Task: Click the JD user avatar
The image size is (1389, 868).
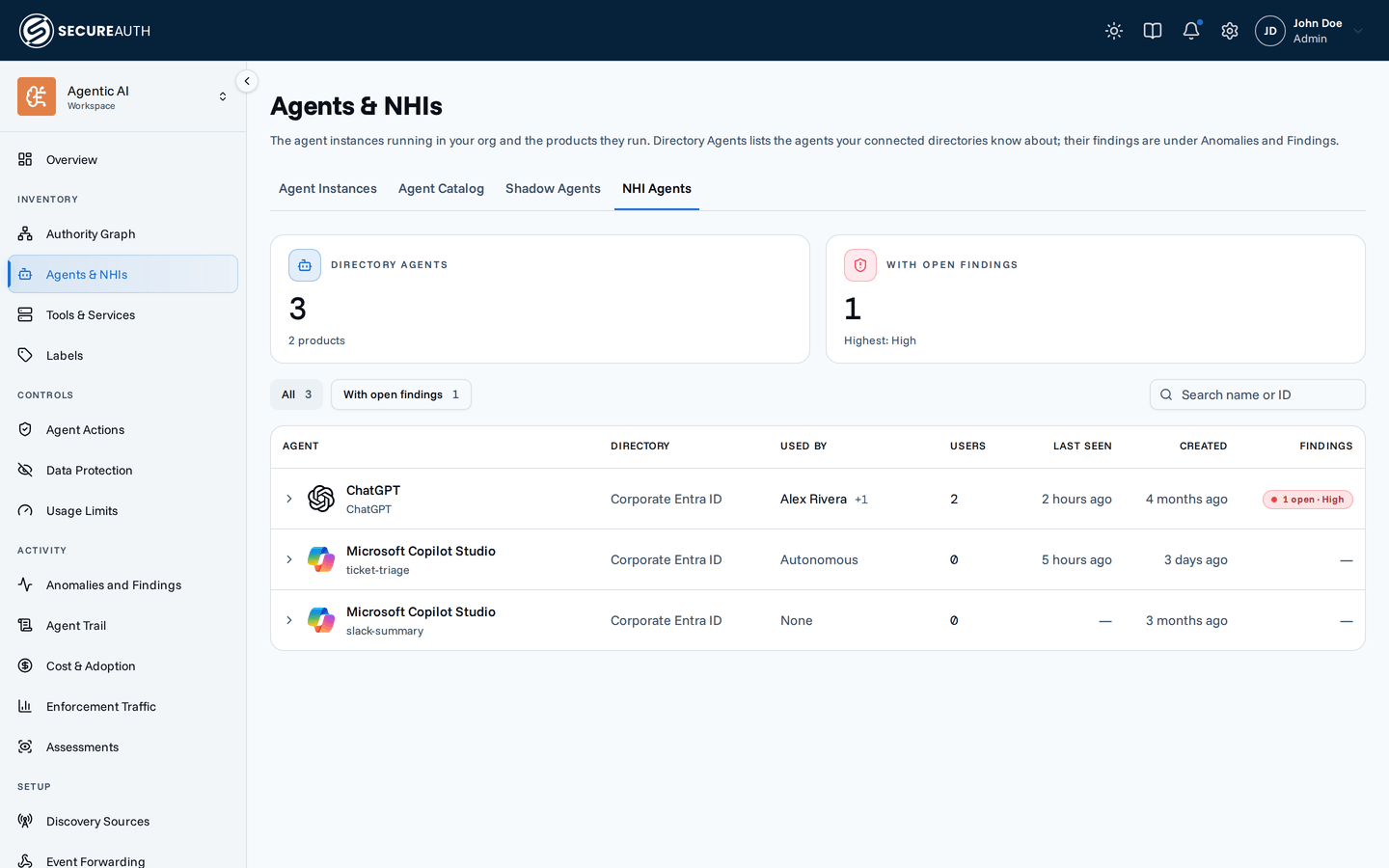Action: [x=1270, y=31]
